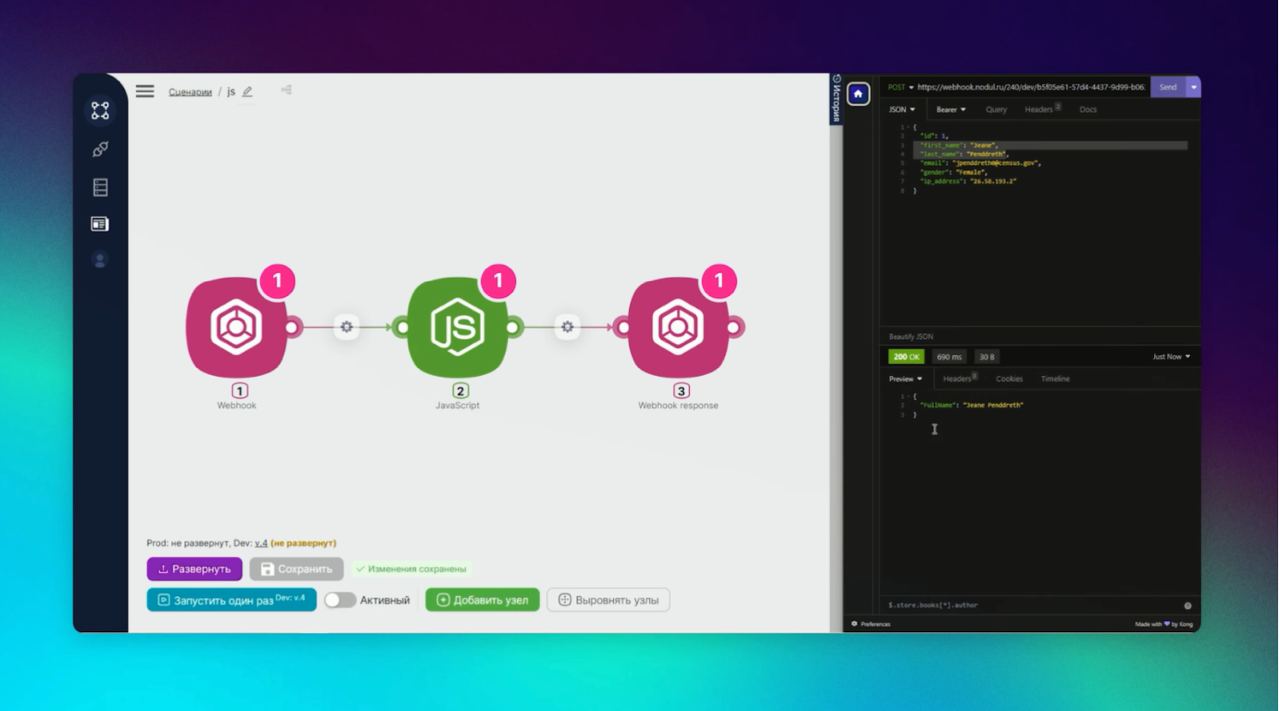Open the JSON body type dropdown
The image size is (1280, 711).
pos(902,109)
